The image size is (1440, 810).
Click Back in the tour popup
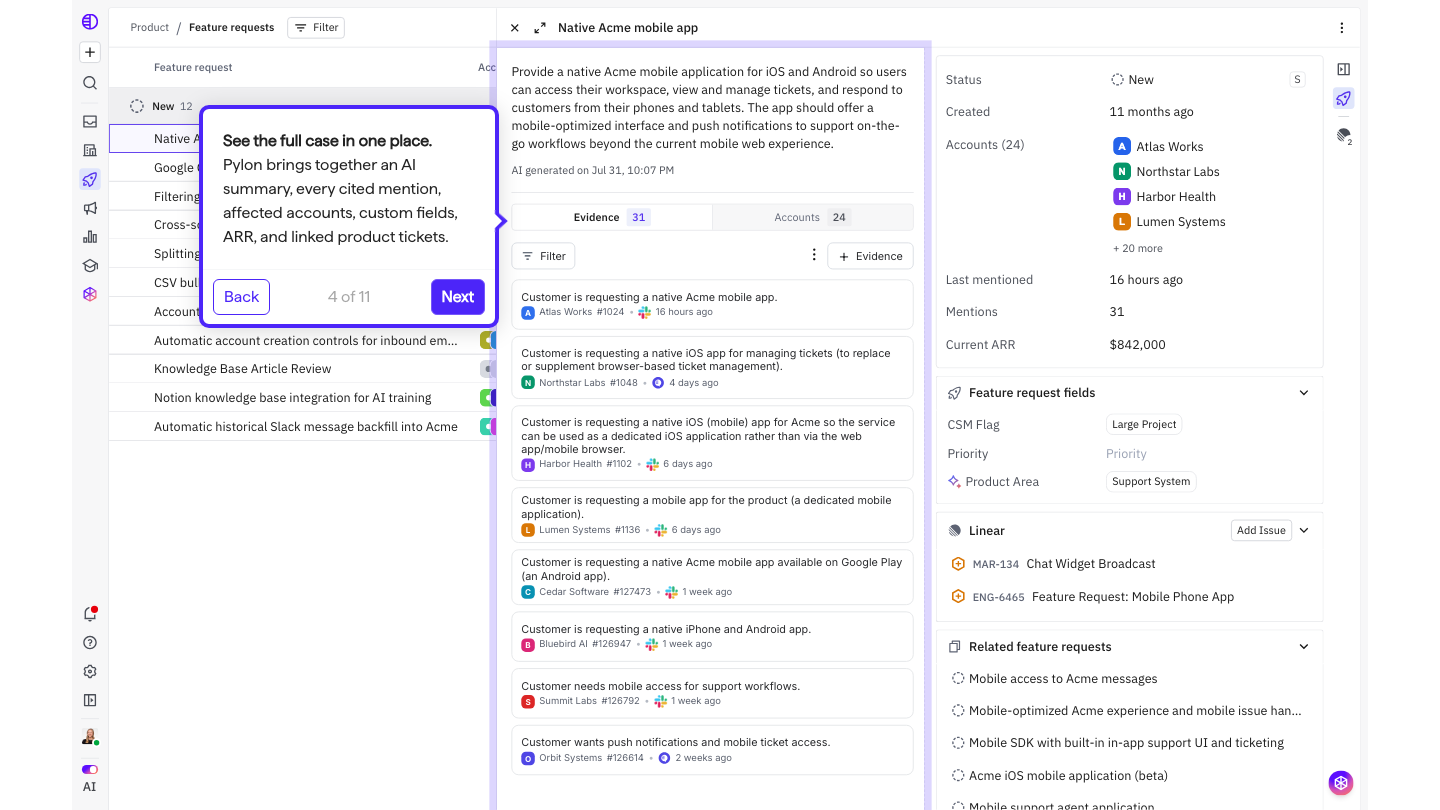[241, 297]
